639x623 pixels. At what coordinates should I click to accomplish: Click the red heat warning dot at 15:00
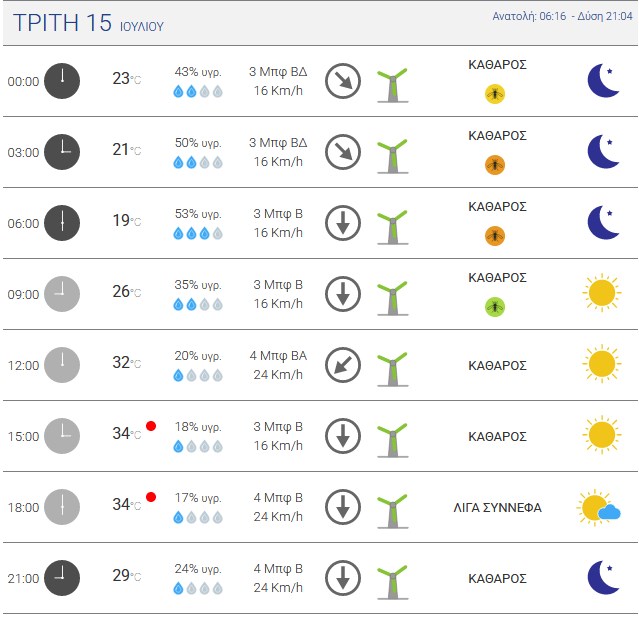click(x=151, y=426)
